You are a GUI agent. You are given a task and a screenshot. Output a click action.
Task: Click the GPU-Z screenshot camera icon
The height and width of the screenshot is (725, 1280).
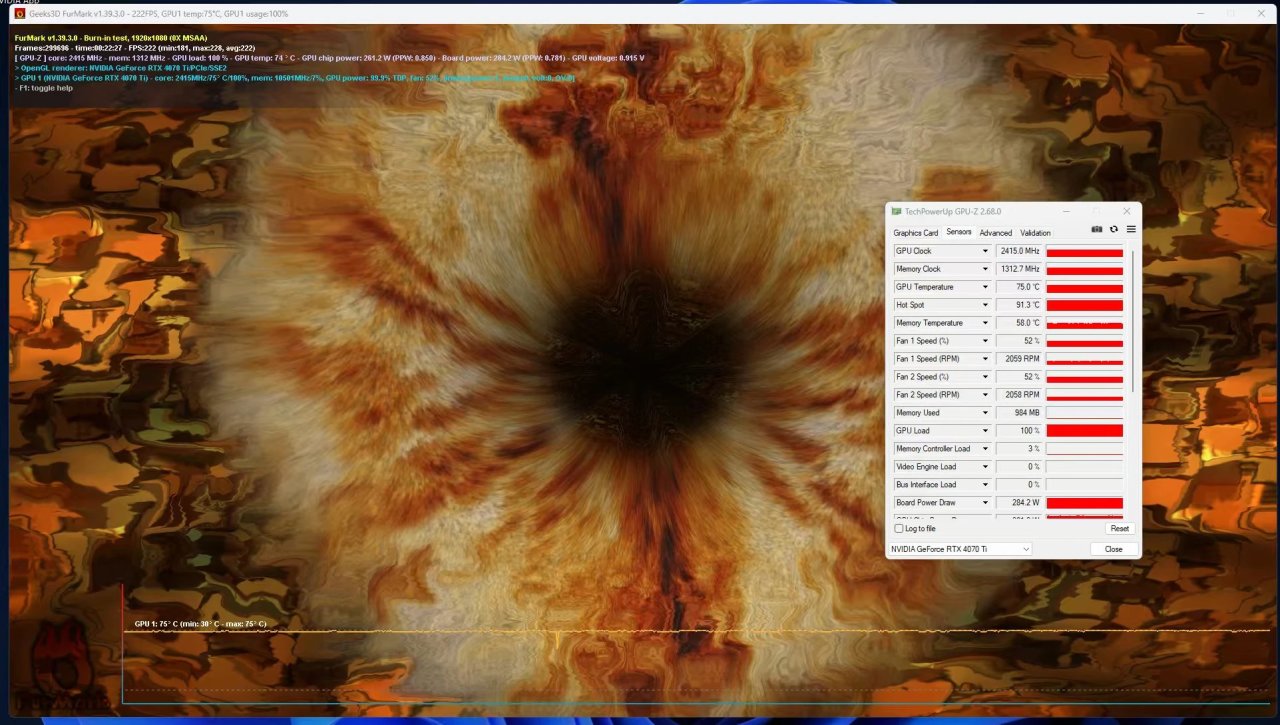[1097, 229]
